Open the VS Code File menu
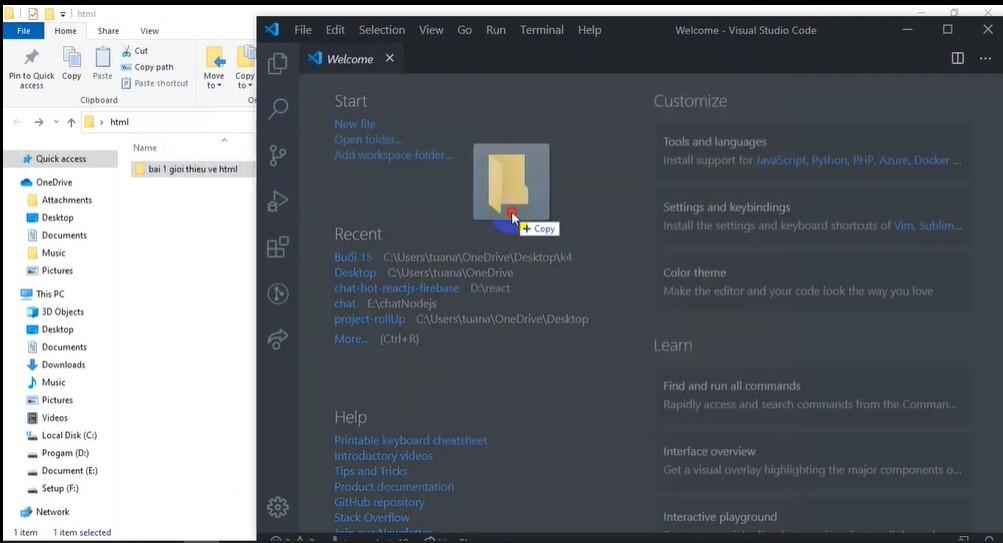This screenshot has width=1003, height=543. coord(303,30)
